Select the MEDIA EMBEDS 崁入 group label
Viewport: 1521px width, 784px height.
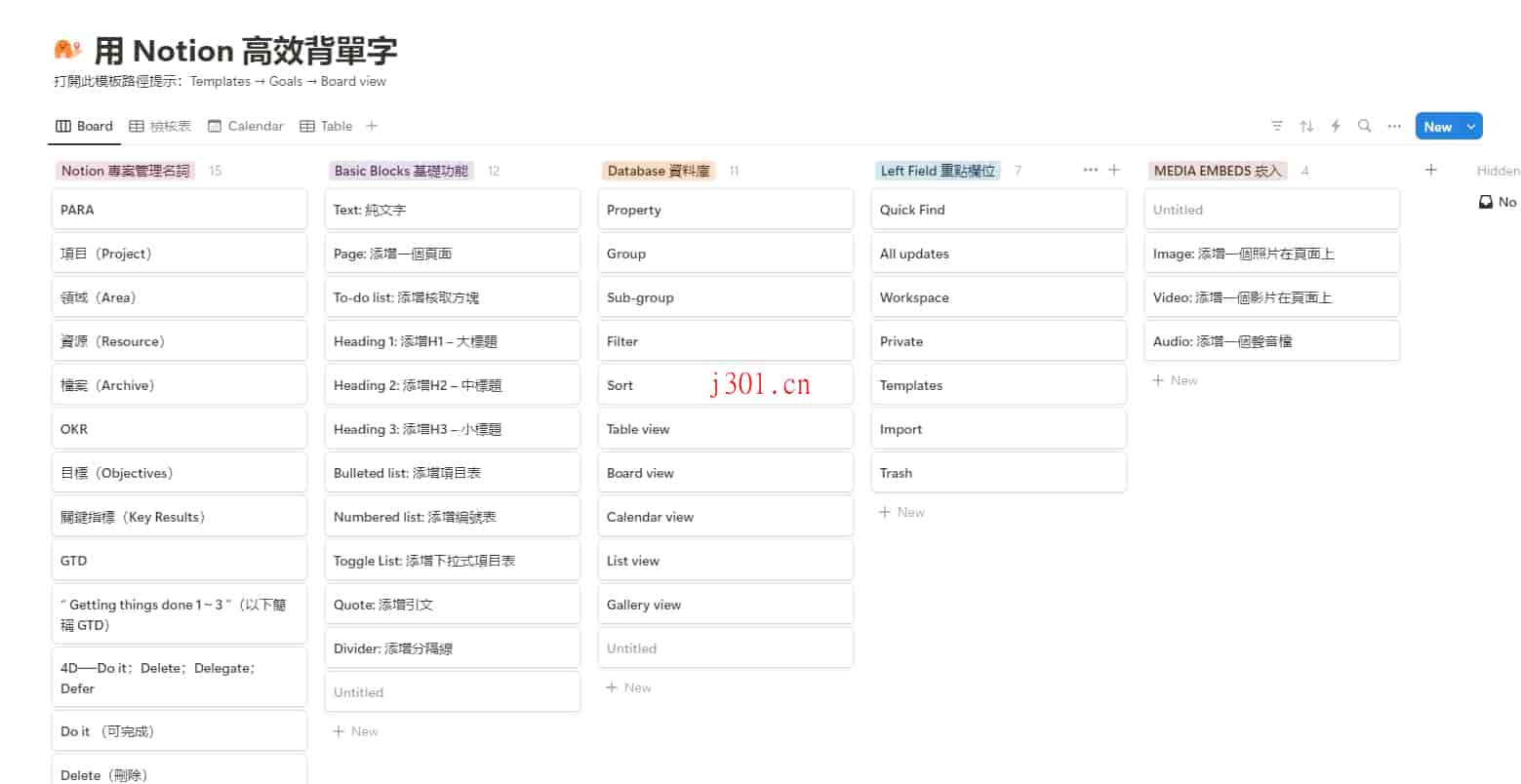point(1218,171)
